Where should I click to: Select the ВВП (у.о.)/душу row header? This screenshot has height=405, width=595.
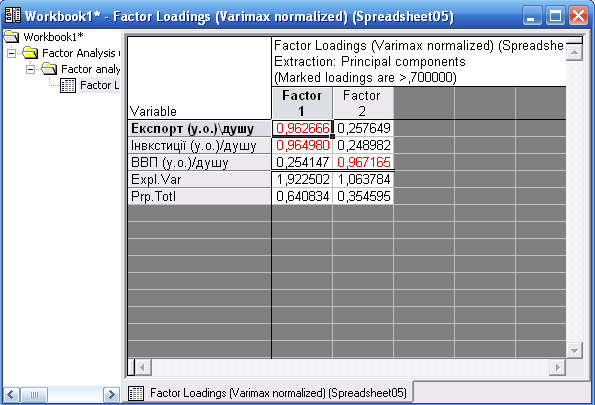point(200,162)
